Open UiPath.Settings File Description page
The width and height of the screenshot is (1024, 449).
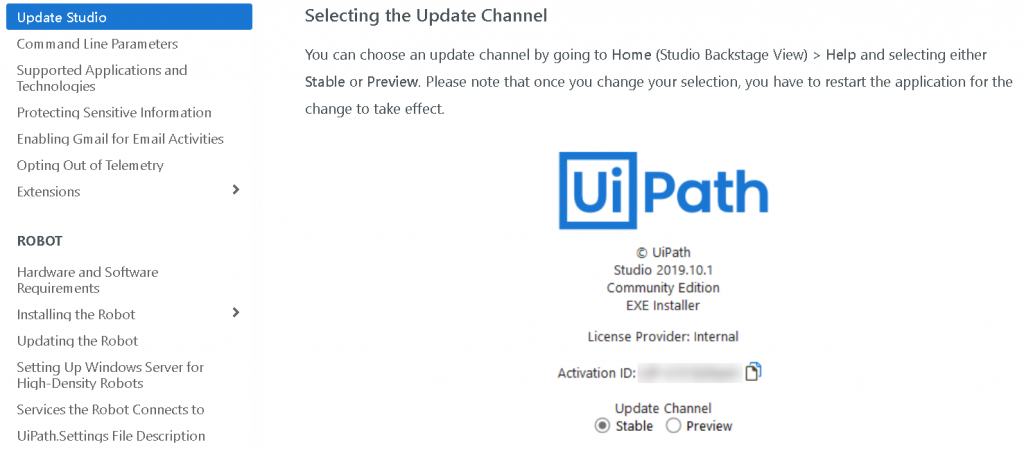click(x=111, y=436)
